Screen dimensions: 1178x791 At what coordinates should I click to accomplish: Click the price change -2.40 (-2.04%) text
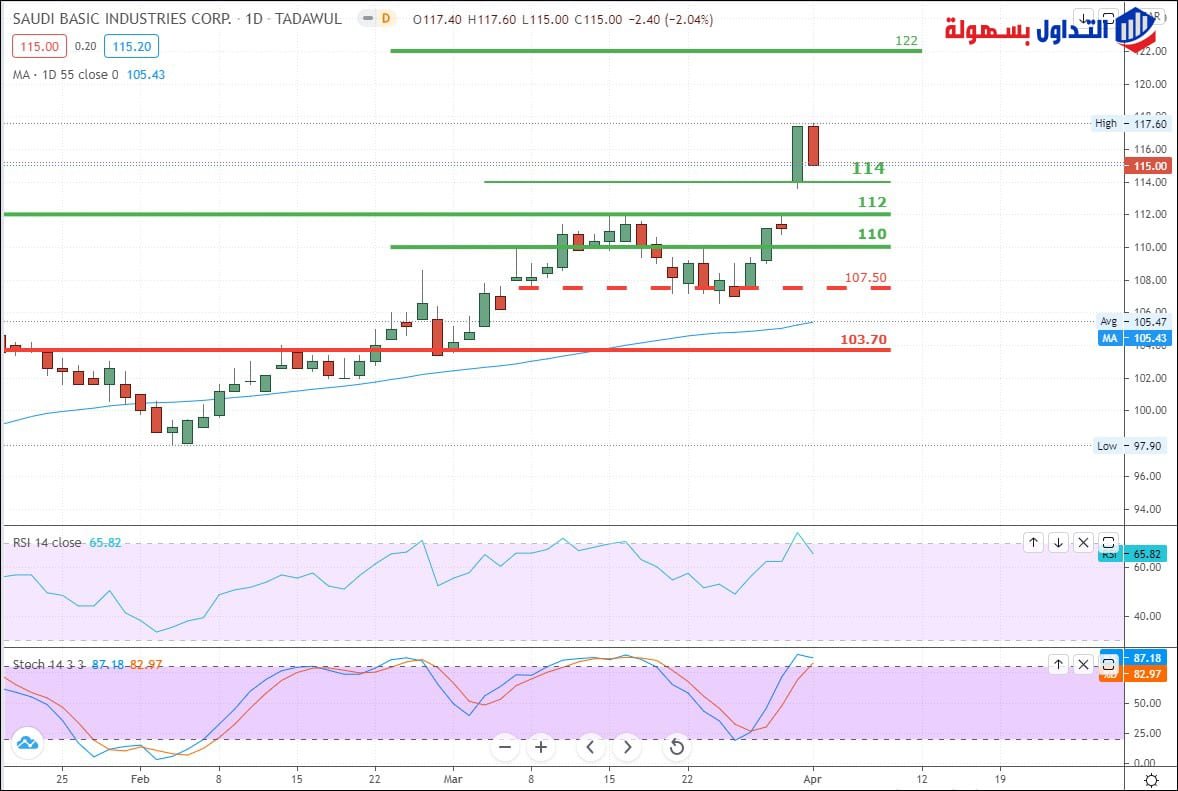click(672, 19)
